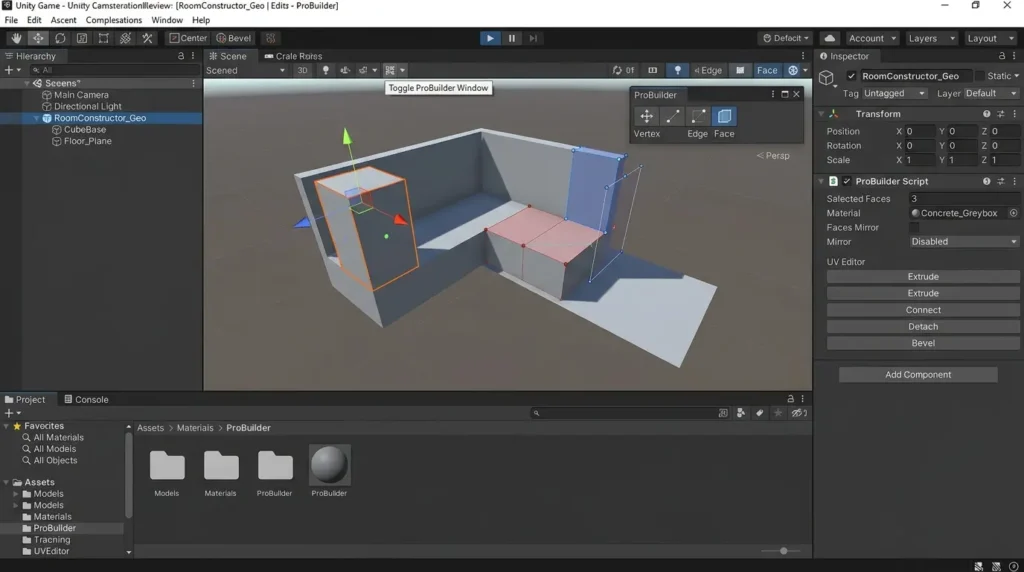The width and height of the screenshot is (1024, 572).
Task: Toggle 3D view mode in the Scene
Action: pos(302,70)
